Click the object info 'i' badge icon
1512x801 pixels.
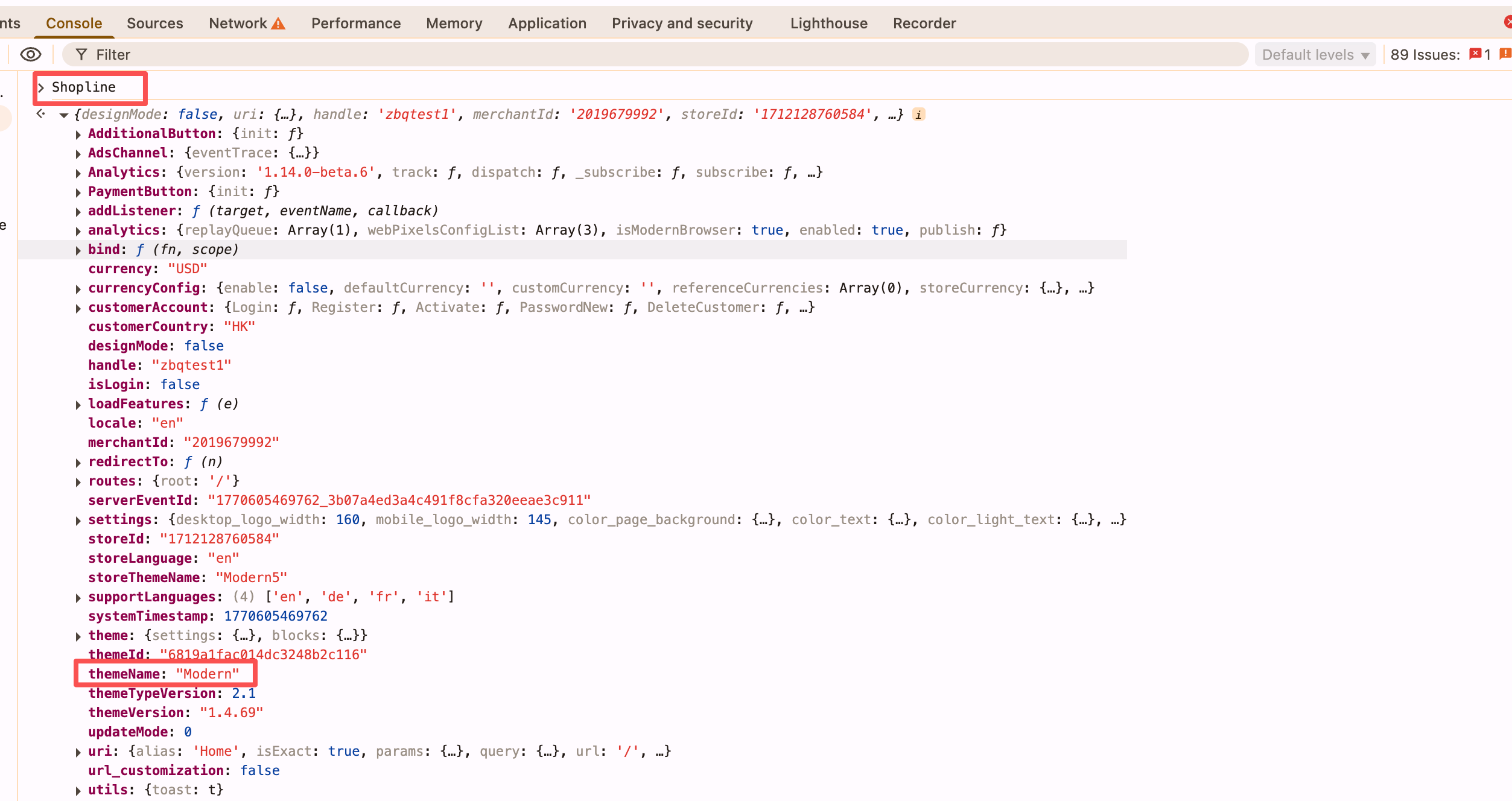pyautogui.click(x=918, y=115)
